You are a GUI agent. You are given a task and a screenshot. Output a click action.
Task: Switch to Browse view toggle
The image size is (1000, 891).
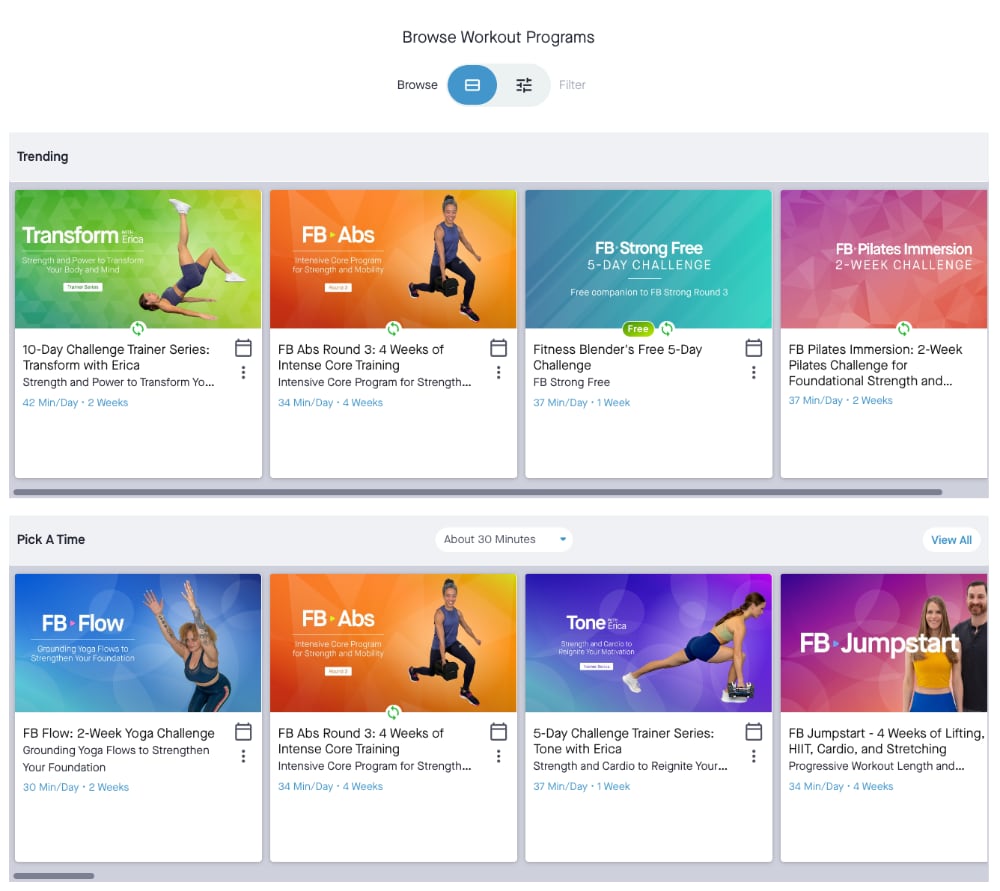(x=472, y=85)
